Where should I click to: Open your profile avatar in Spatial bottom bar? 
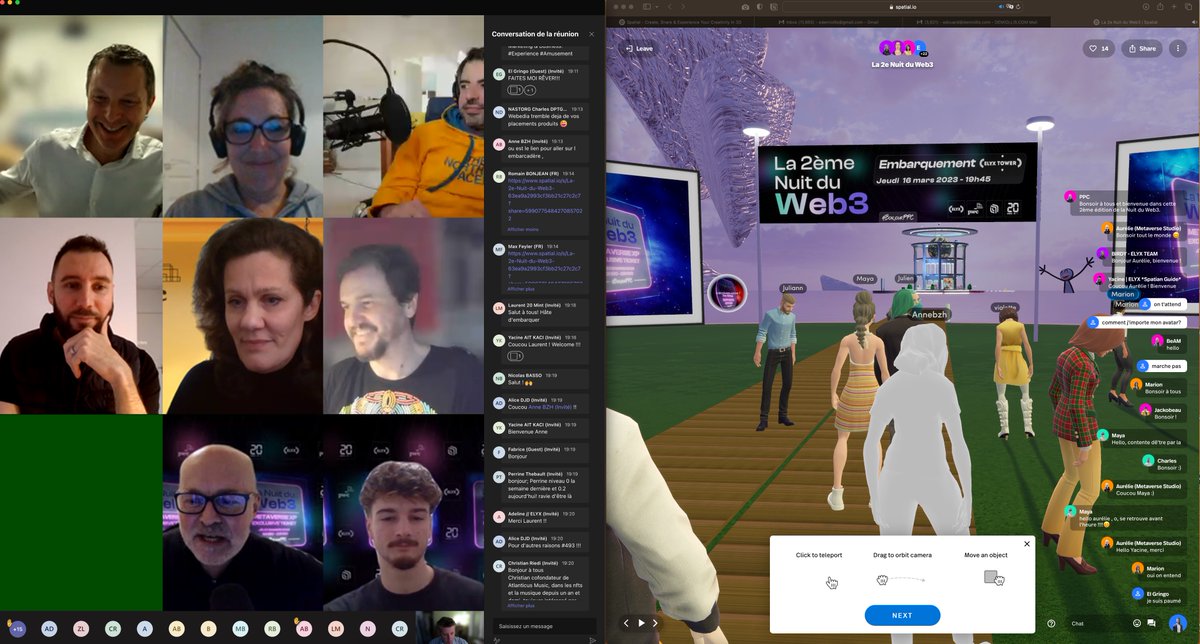[x=1177, y=623]
